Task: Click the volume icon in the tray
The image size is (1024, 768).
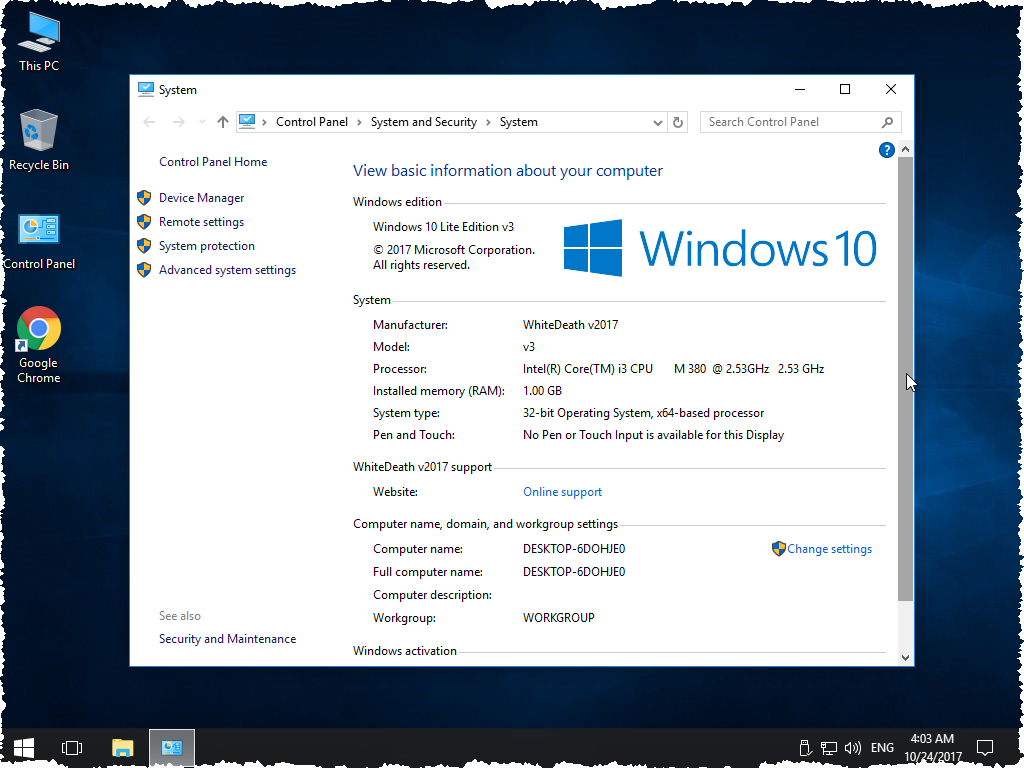Action: point(852,747)
